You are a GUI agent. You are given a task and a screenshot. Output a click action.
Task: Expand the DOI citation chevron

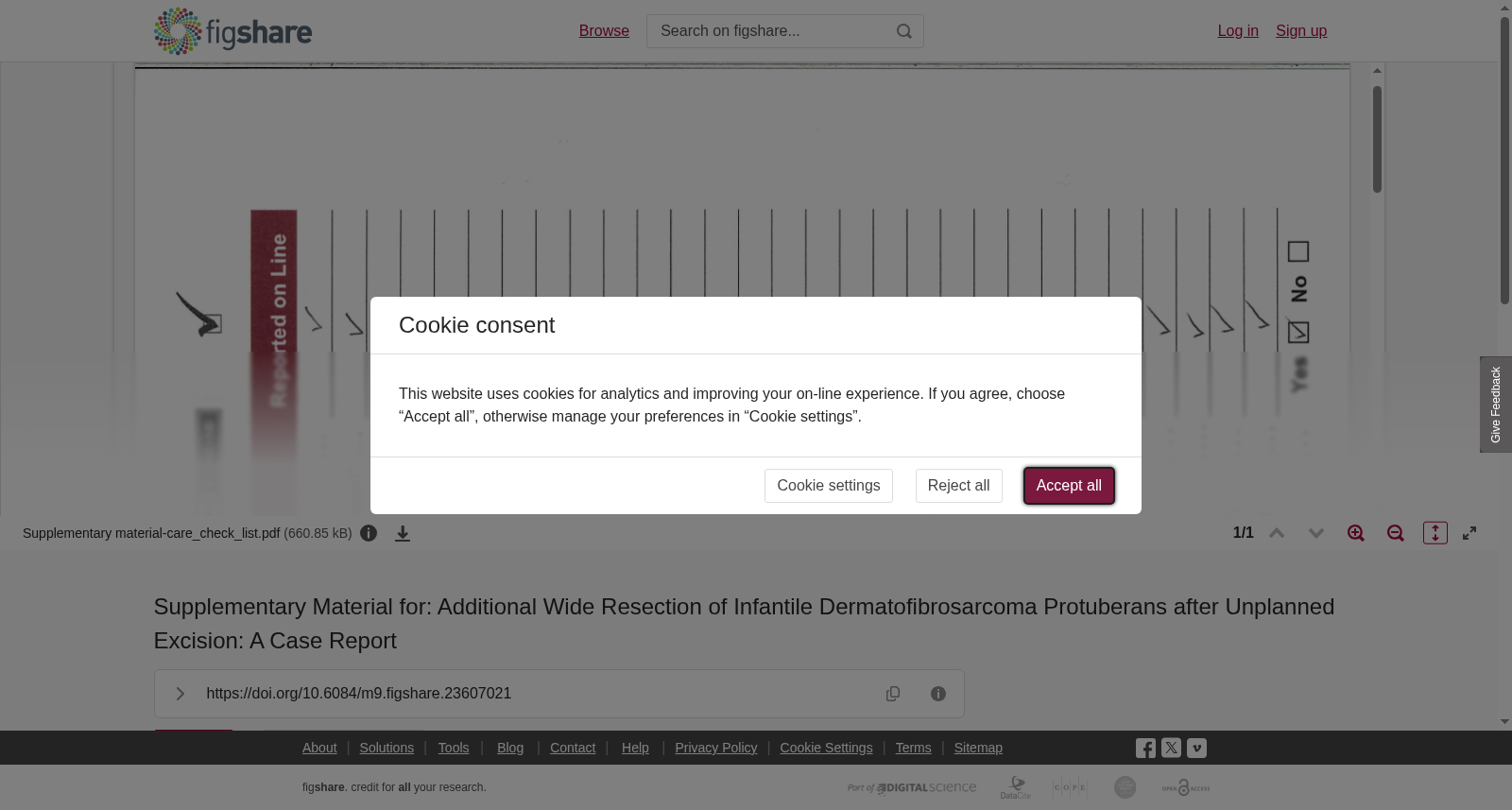tap(180, 694)
